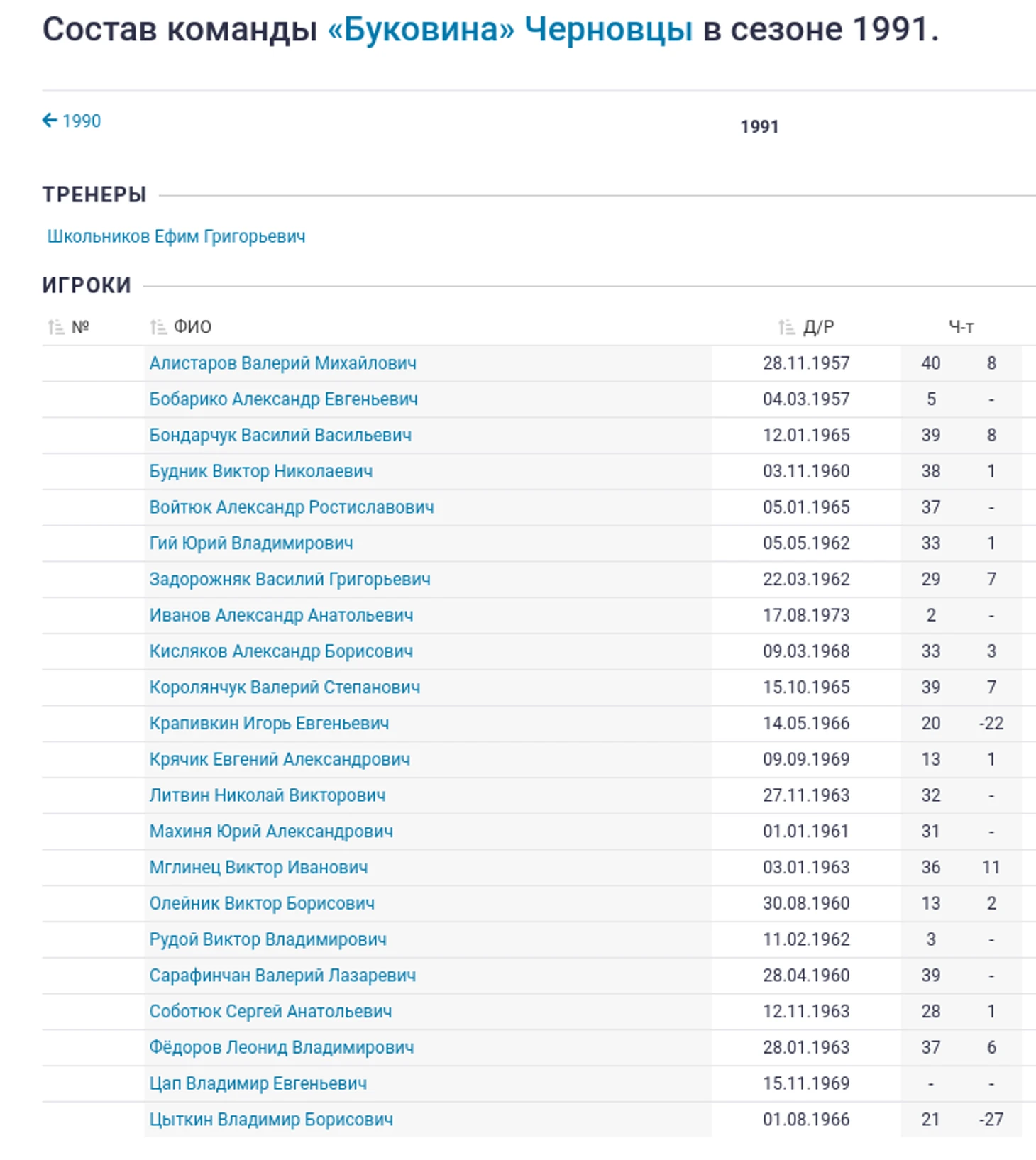
Task: Click Задорожняк Василий Григорьевич link
Action: (x=290, y=579)
